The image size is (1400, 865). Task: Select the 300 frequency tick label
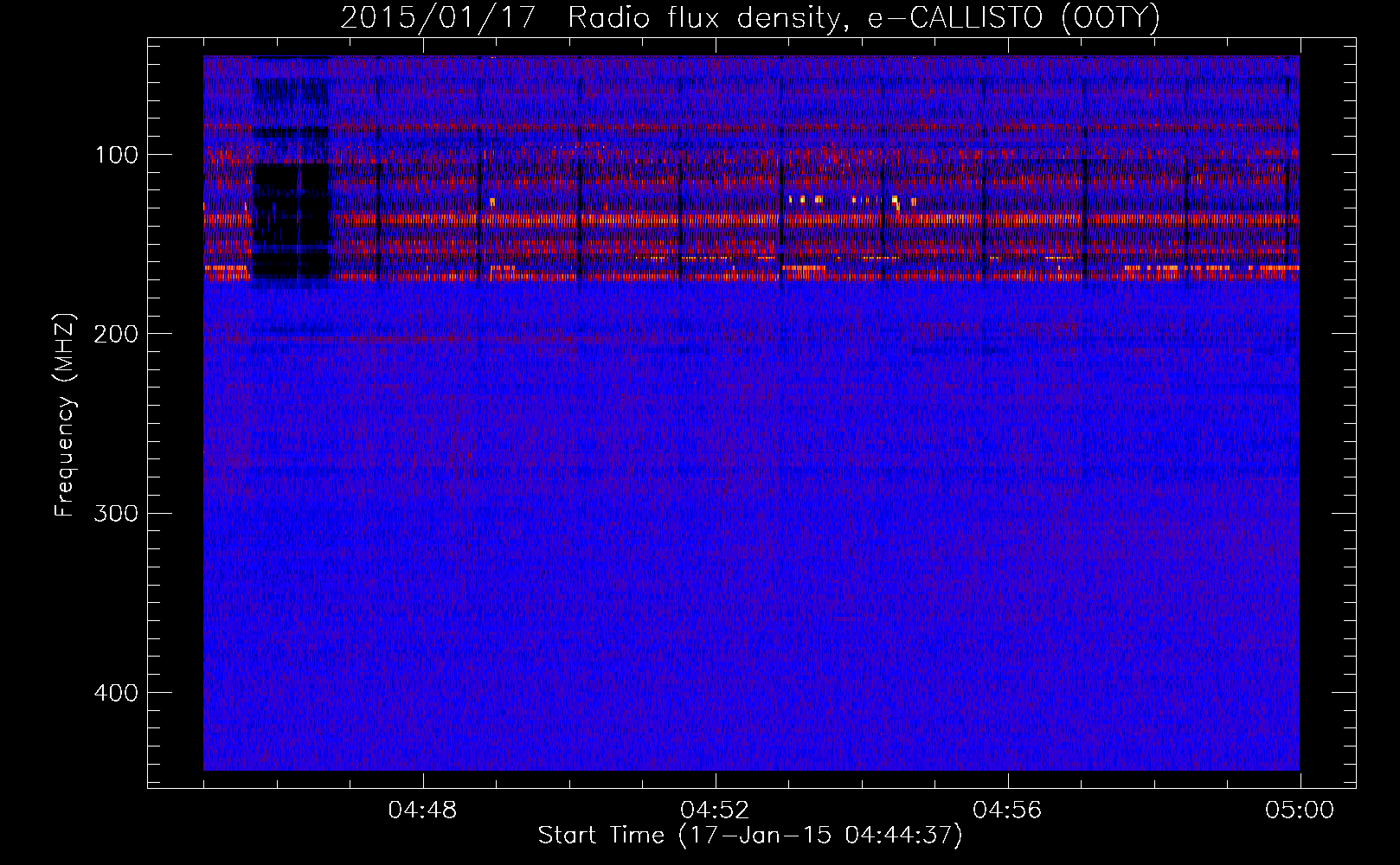[x=117, y=513]
